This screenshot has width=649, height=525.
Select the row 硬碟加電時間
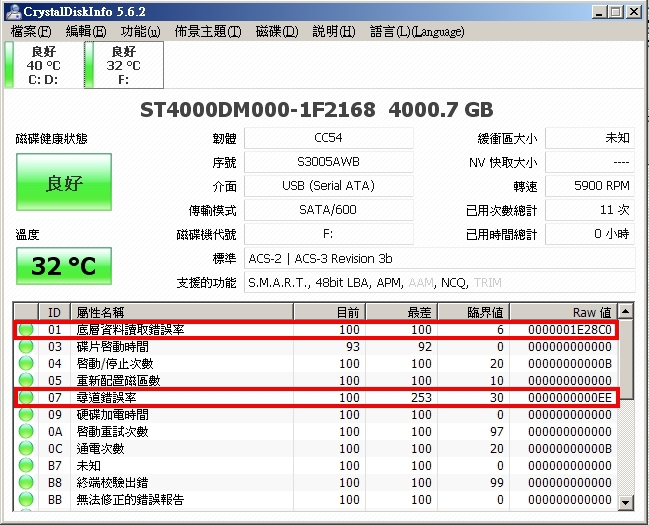point(316,414)
